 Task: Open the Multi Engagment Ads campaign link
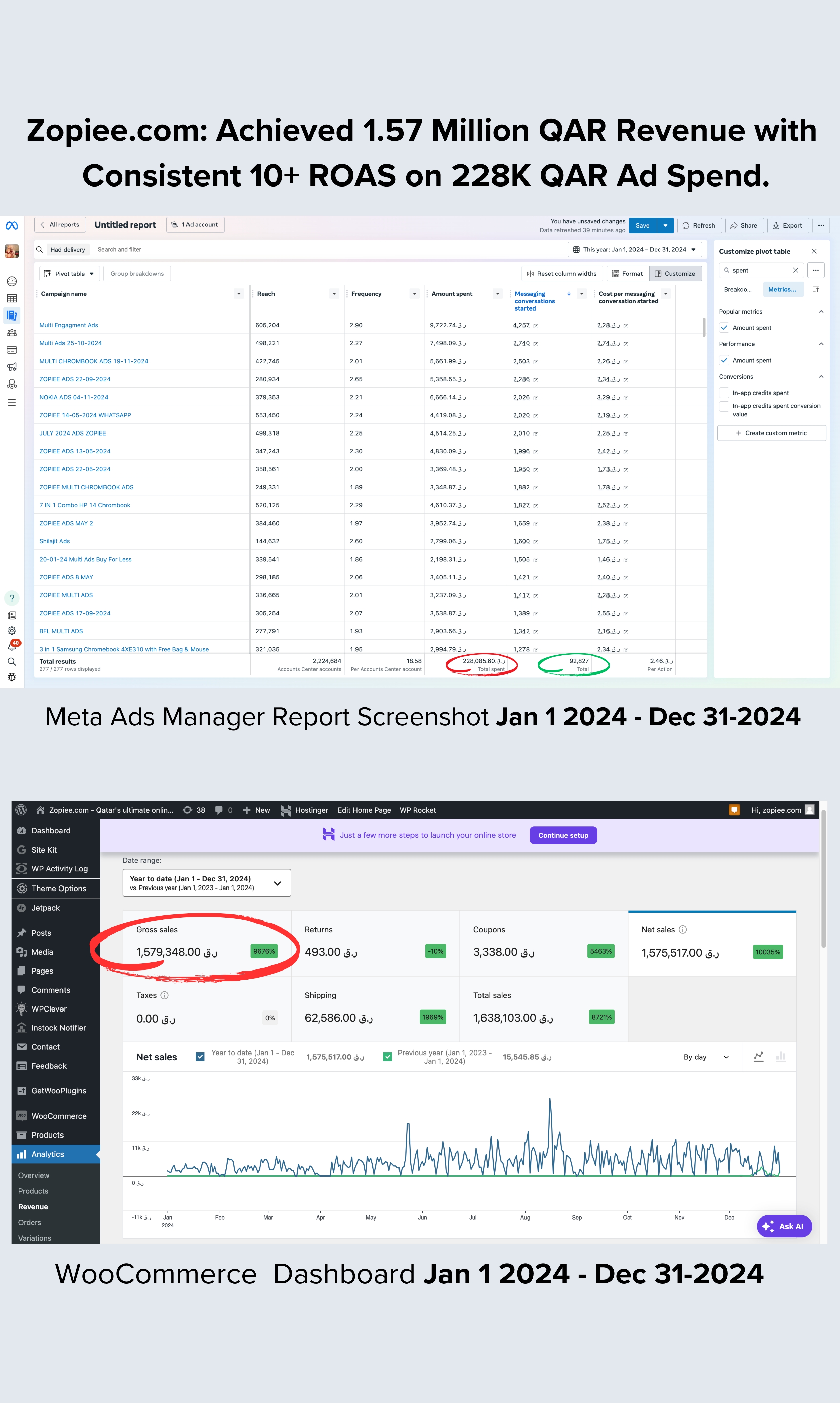click(69, 325)
